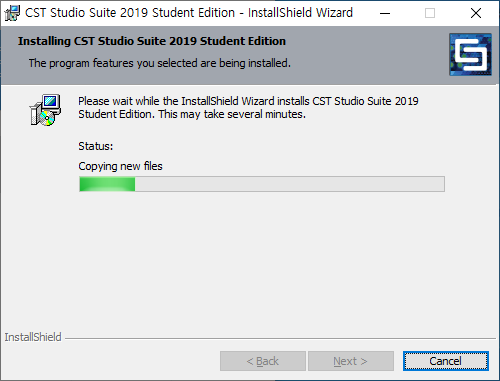Image resolution: width=500 pixels, height=381 pixels.
Task: Click the greyed-out Next button
Action: tap(351, 361)
